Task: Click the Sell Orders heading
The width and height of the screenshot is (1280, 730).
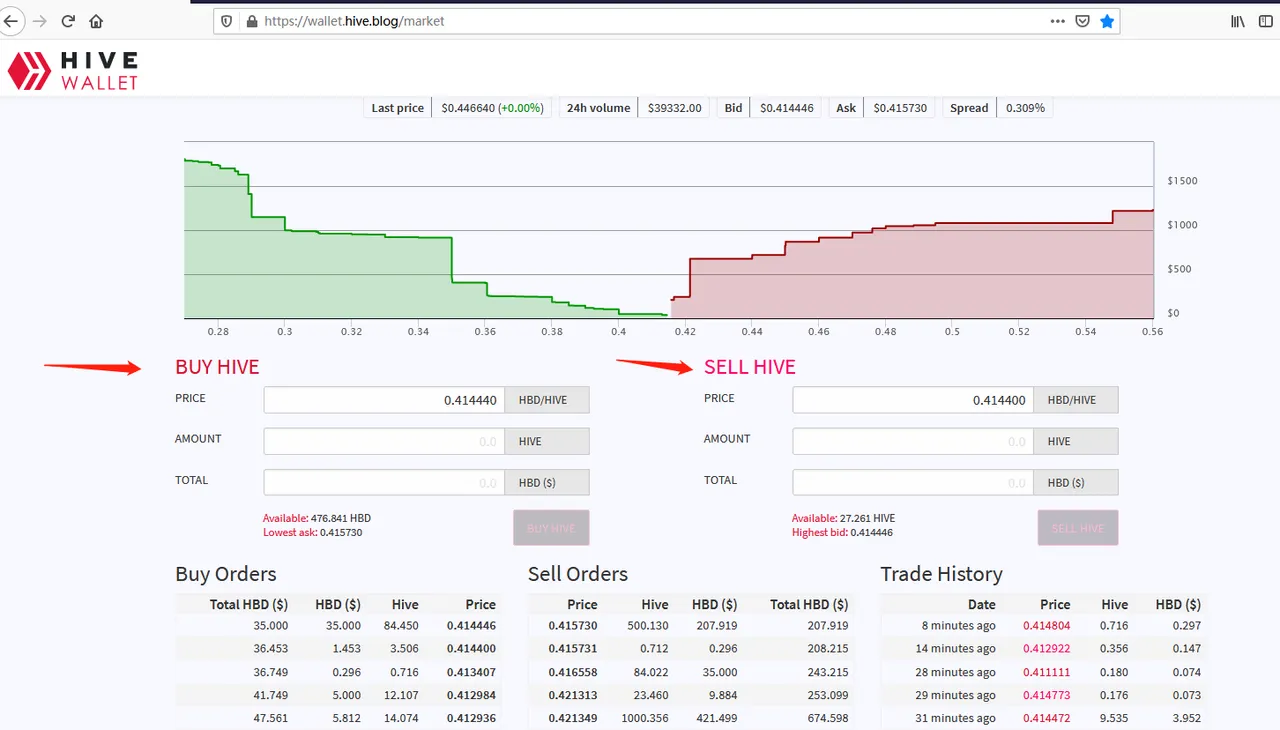Action: (x=578, y=574)
